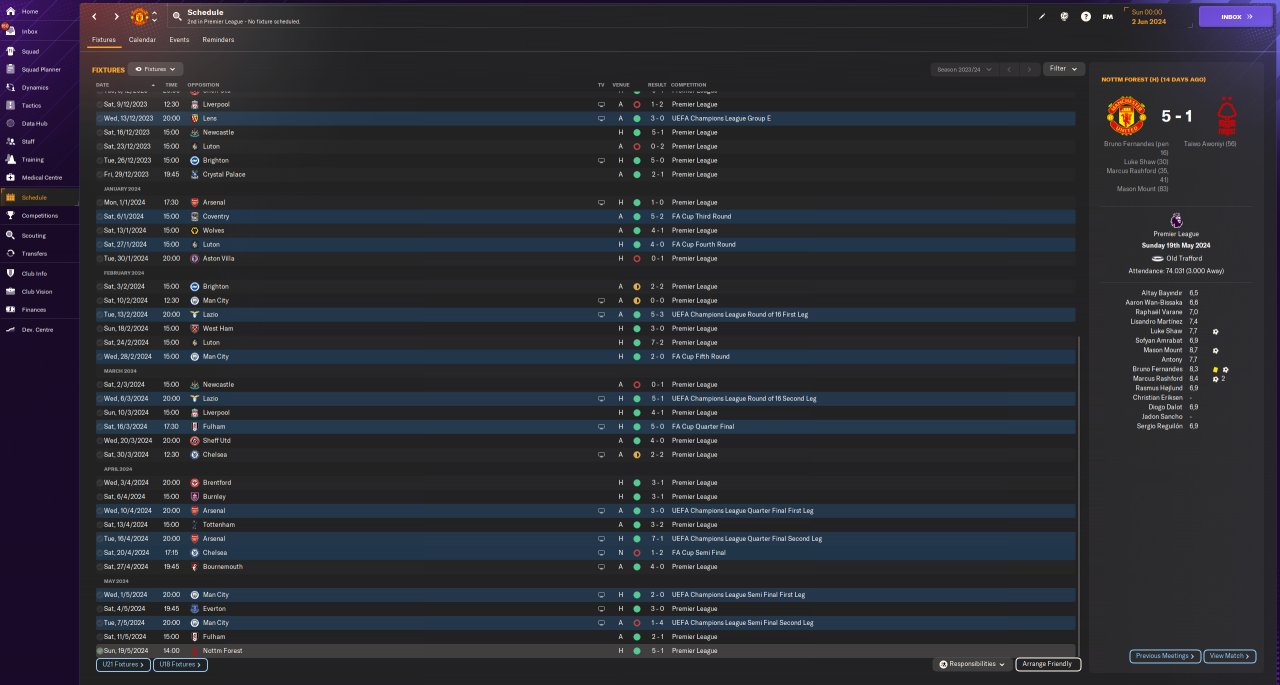Open the FM menu icon
Image resolution: width=1280 pixels, height=685 pixels.
coord(1107,16)
